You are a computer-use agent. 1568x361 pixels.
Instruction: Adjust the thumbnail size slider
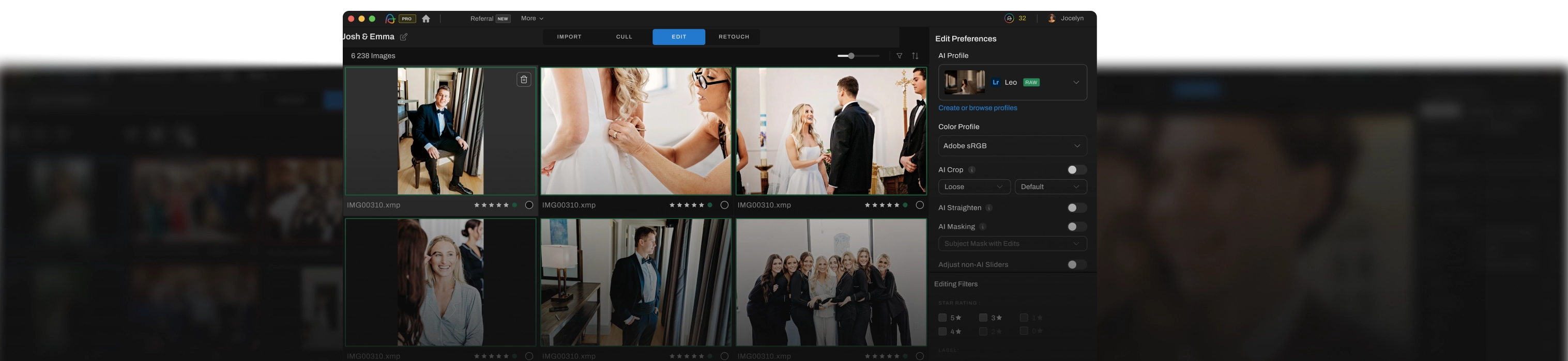point(858,56)
